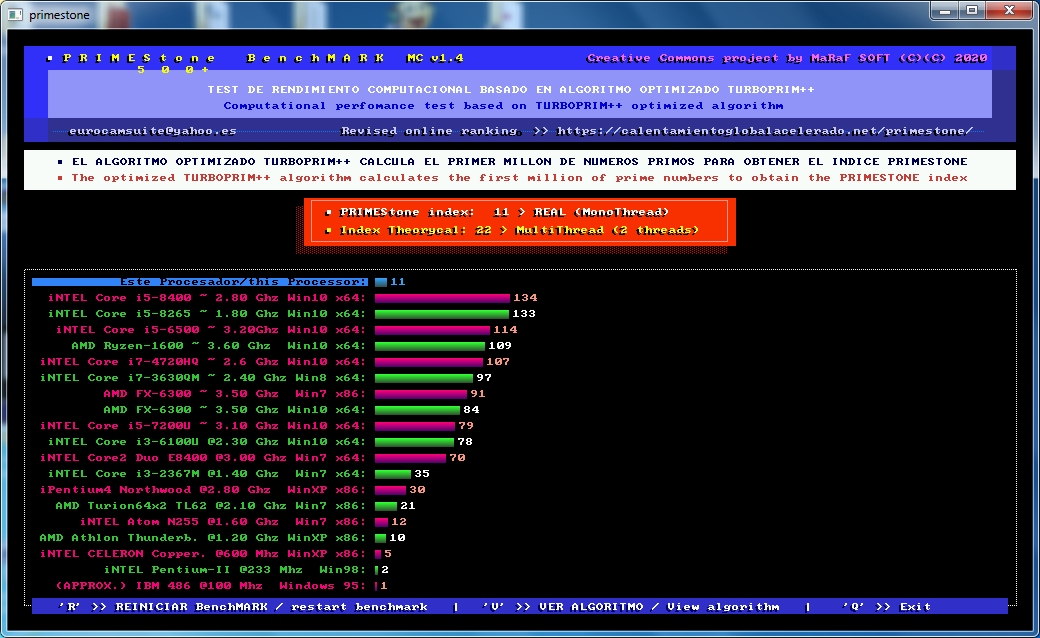Click the Intel Core i5-8400 score bar
Screen dimensions: 1040x638
pyautogui.click(x=442, y=298)
